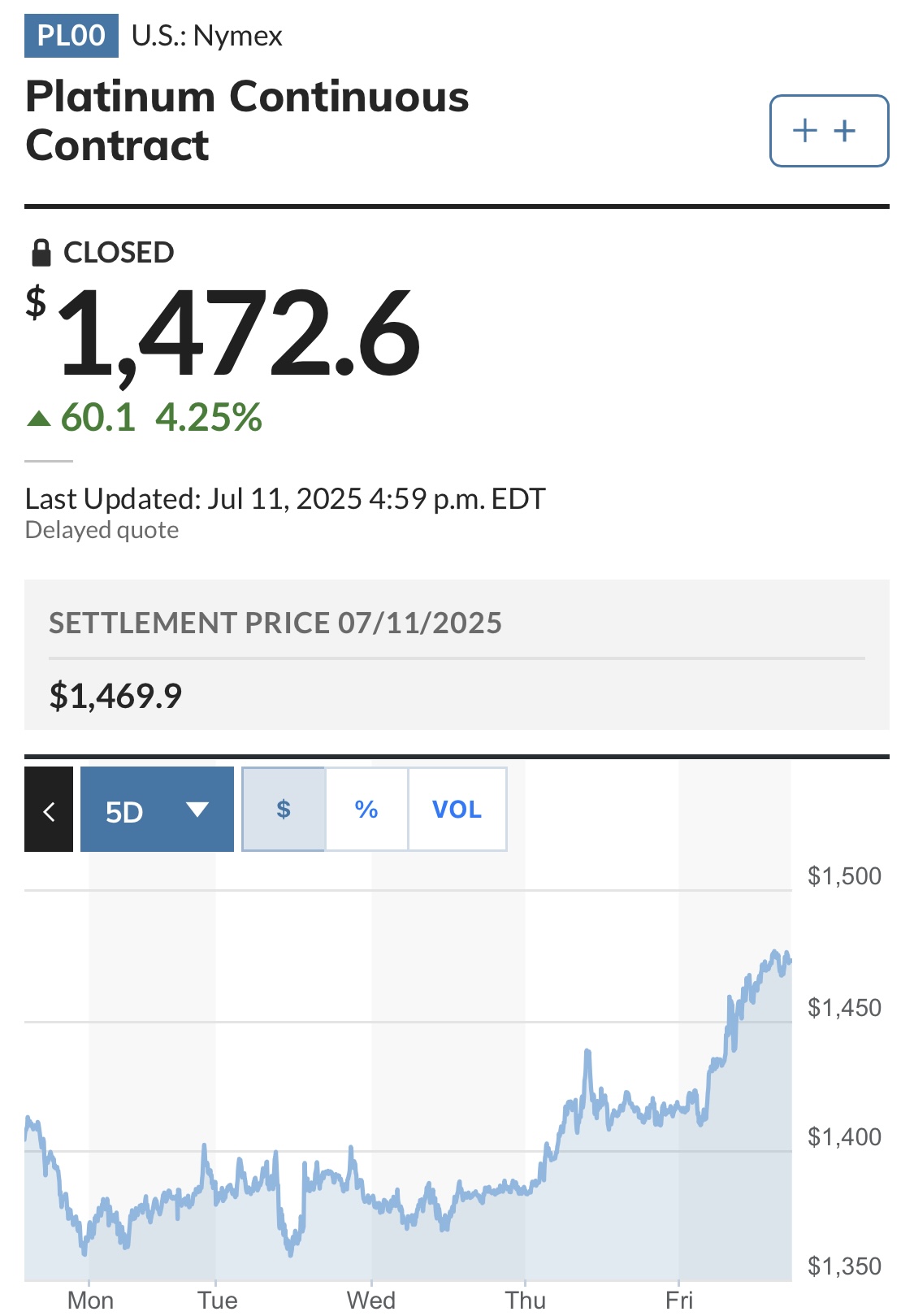Click the green up-triangle change indicator
This screenshot has height=1316, width=914.
[38, 419]
